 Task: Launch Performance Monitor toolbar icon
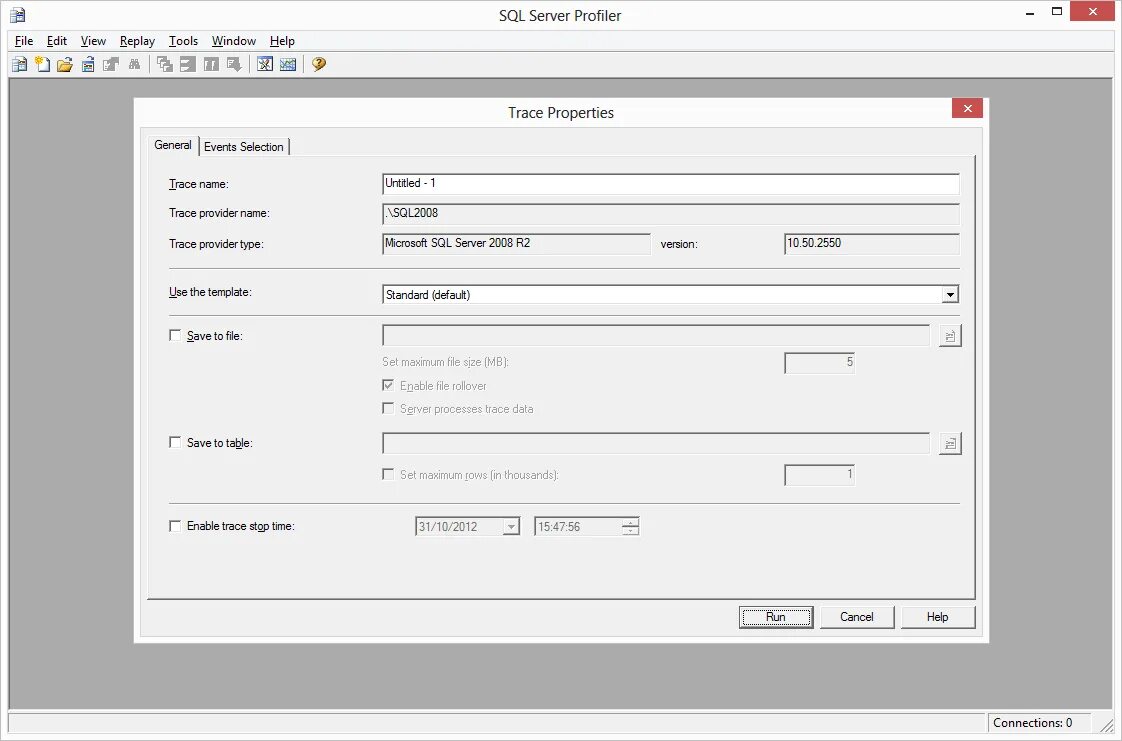(x=288, y=64)
